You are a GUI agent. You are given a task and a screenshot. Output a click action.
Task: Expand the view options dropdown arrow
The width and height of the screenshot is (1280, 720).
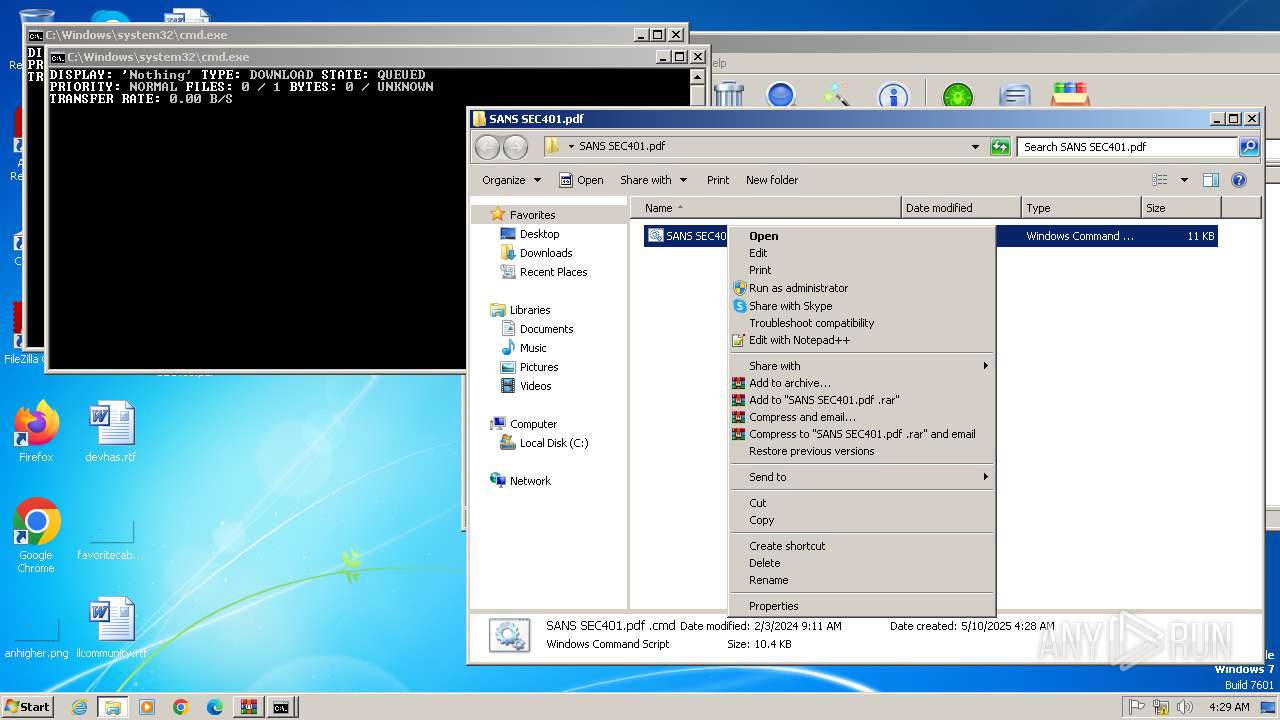1184,180
